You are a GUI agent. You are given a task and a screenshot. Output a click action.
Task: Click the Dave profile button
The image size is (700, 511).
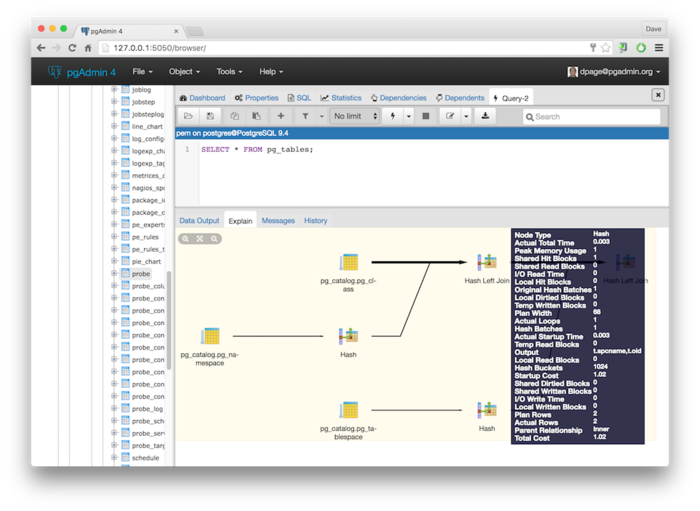(x=653, y=29)
